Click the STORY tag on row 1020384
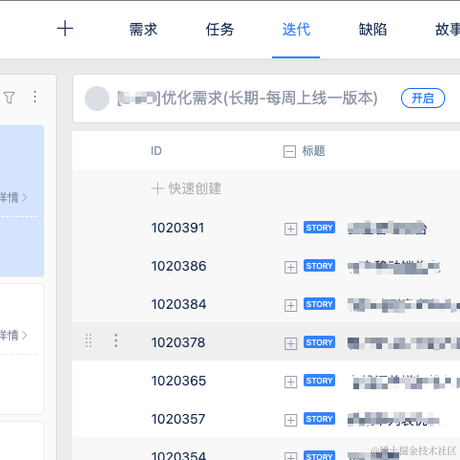The image size is (460, 460). coord(319,304)
